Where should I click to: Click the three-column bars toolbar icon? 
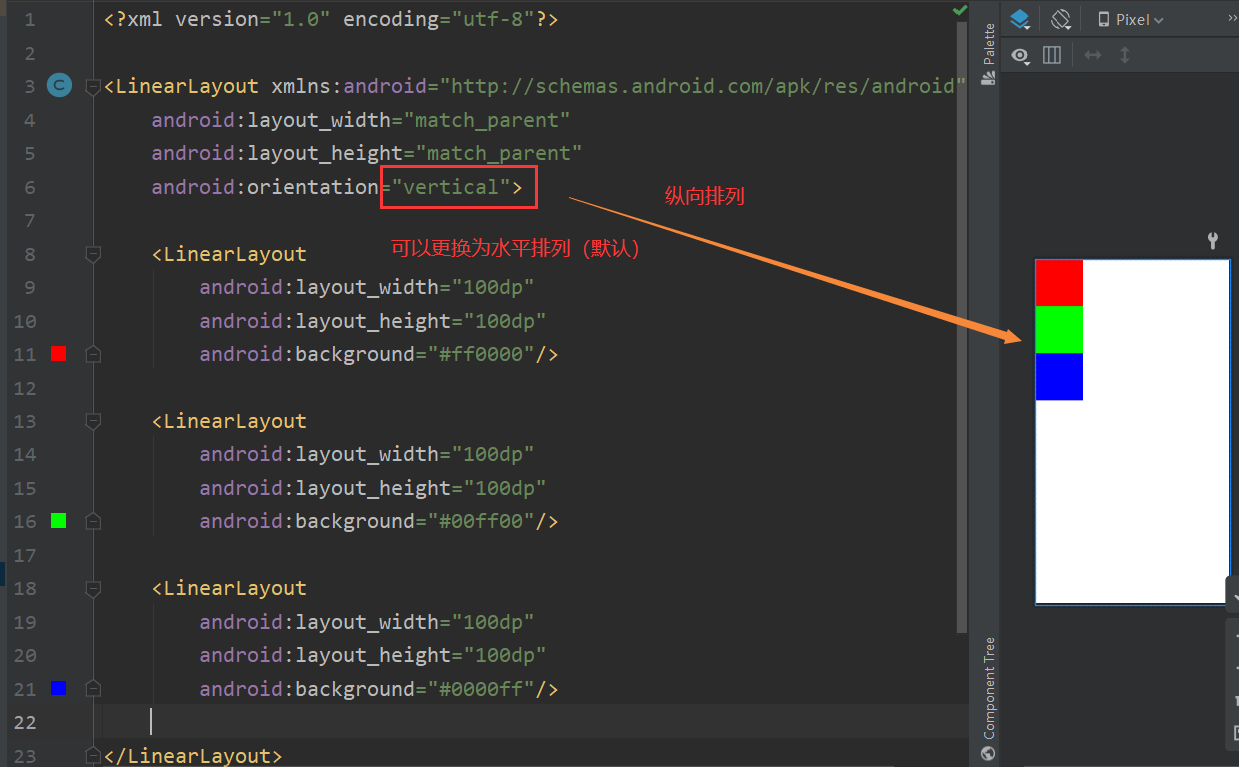click(1052, 55)
